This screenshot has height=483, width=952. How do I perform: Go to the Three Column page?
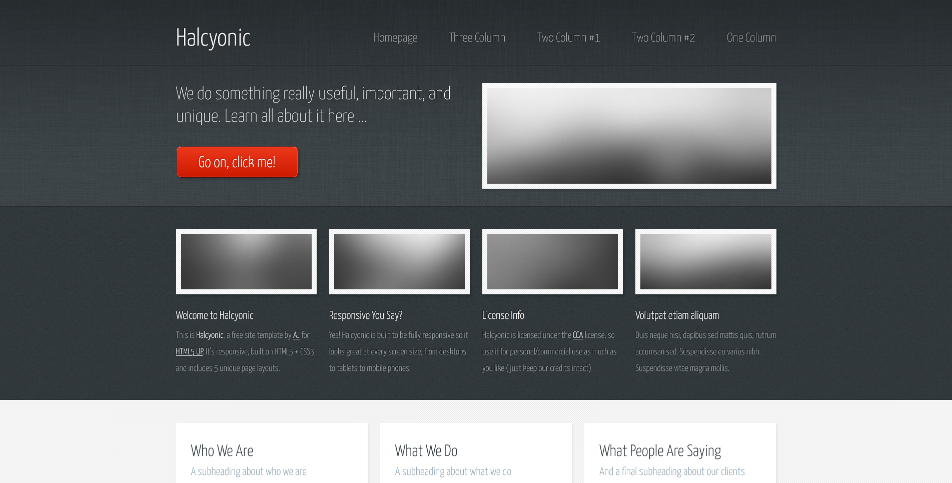click(477, 38)
